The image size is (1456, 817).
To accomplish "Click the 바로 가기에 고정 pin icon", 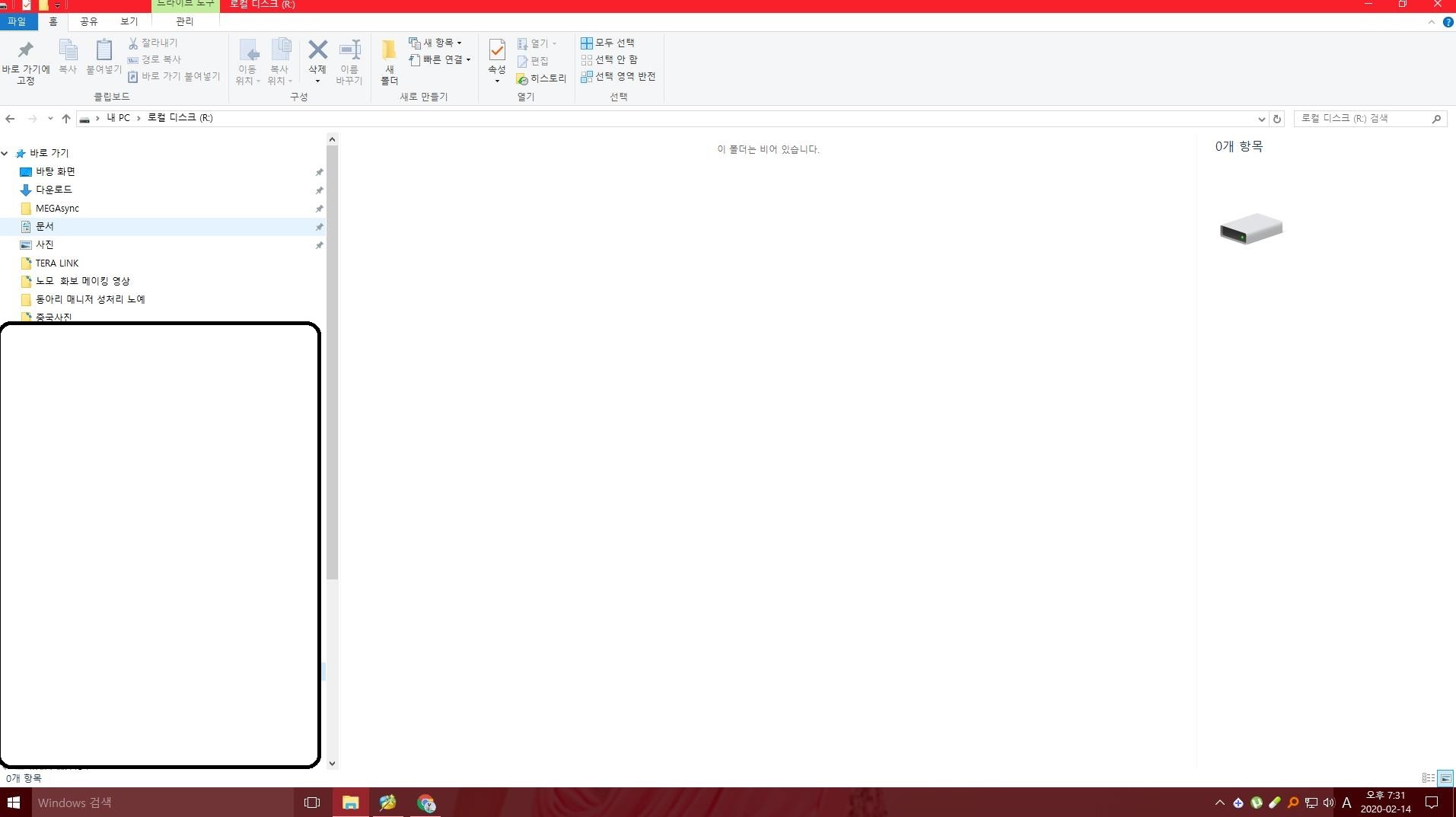I will pyautogui.click(x=25, y=51).
